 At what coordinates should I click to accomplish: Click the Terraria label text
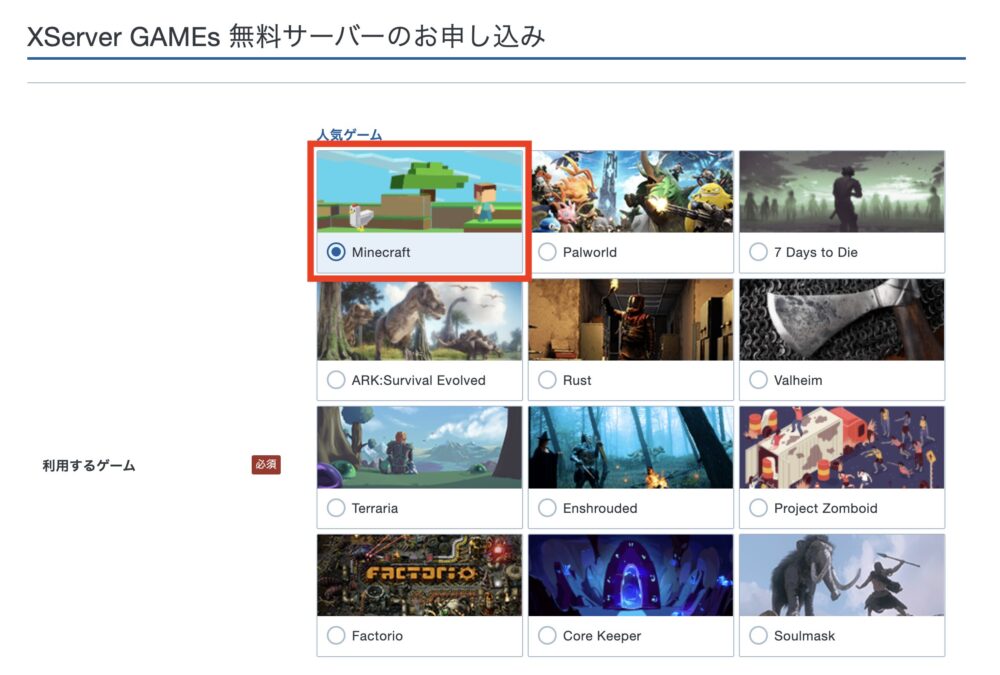click(x=374, y=508)
